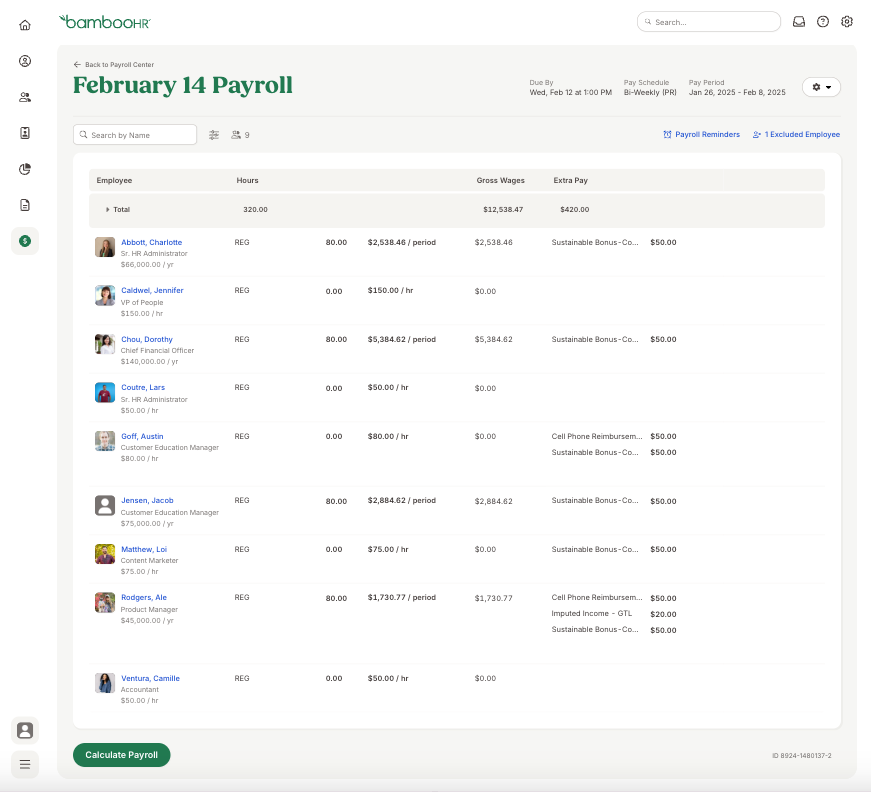View the 1 Excluded Employee link
The image size is (871, 792).
(x=796, y=134)
